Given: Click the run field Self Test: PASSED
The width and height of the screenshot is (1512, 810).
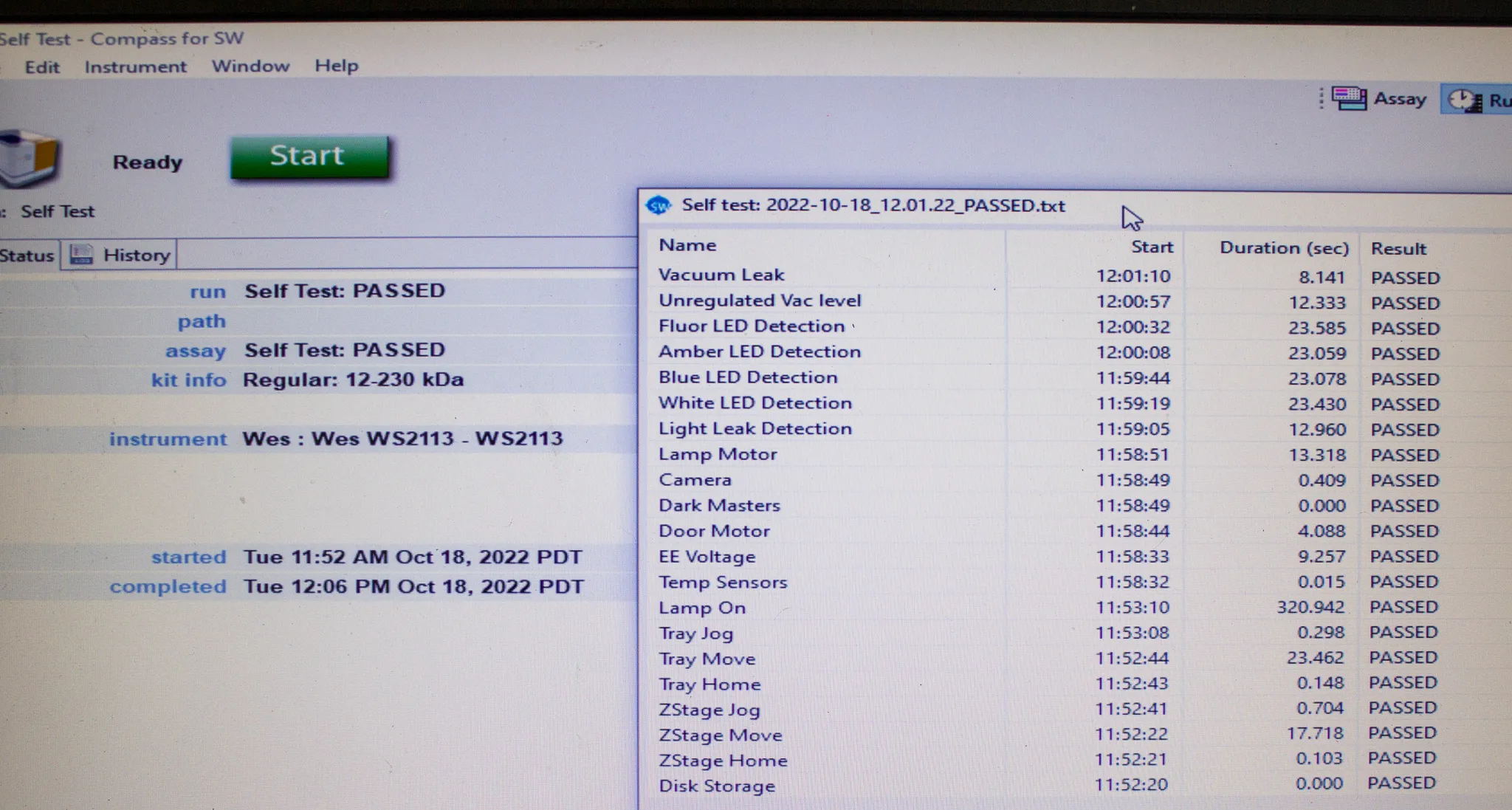Looking at the screenshot, I should pos(345,291).
